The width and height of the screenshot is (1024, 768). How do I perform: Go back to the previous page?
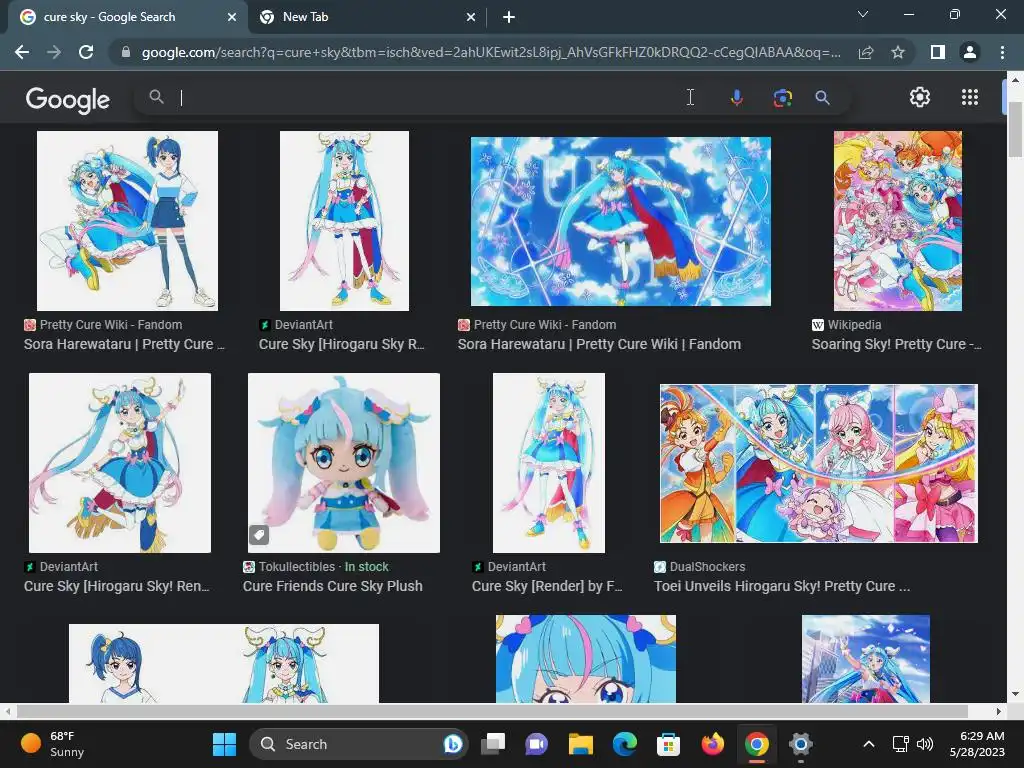click(x=22, y=52)
